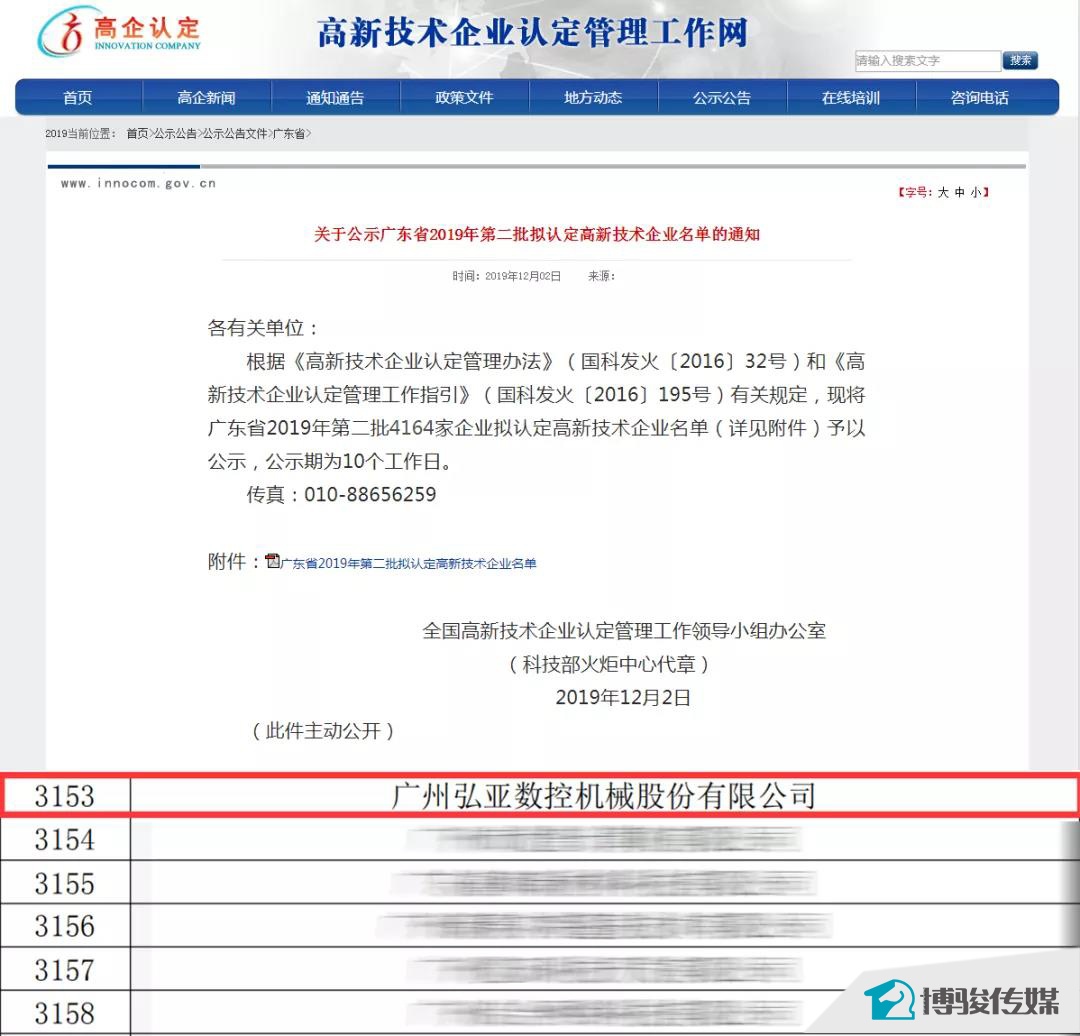
Task: Click the table cell numbered 3155
Action: tap(65, 883)
